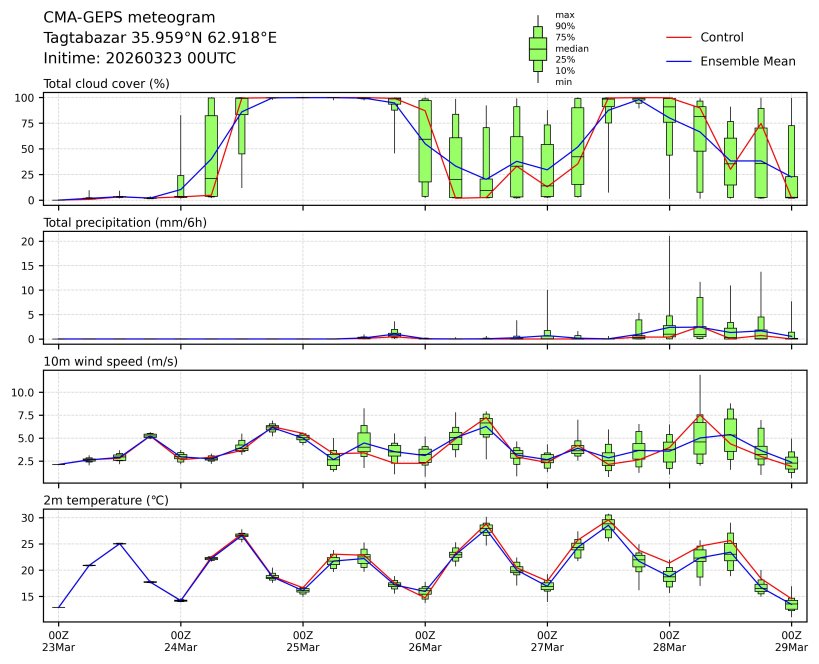Click the 00Z 29Mar time axis label

pos(791,640)
